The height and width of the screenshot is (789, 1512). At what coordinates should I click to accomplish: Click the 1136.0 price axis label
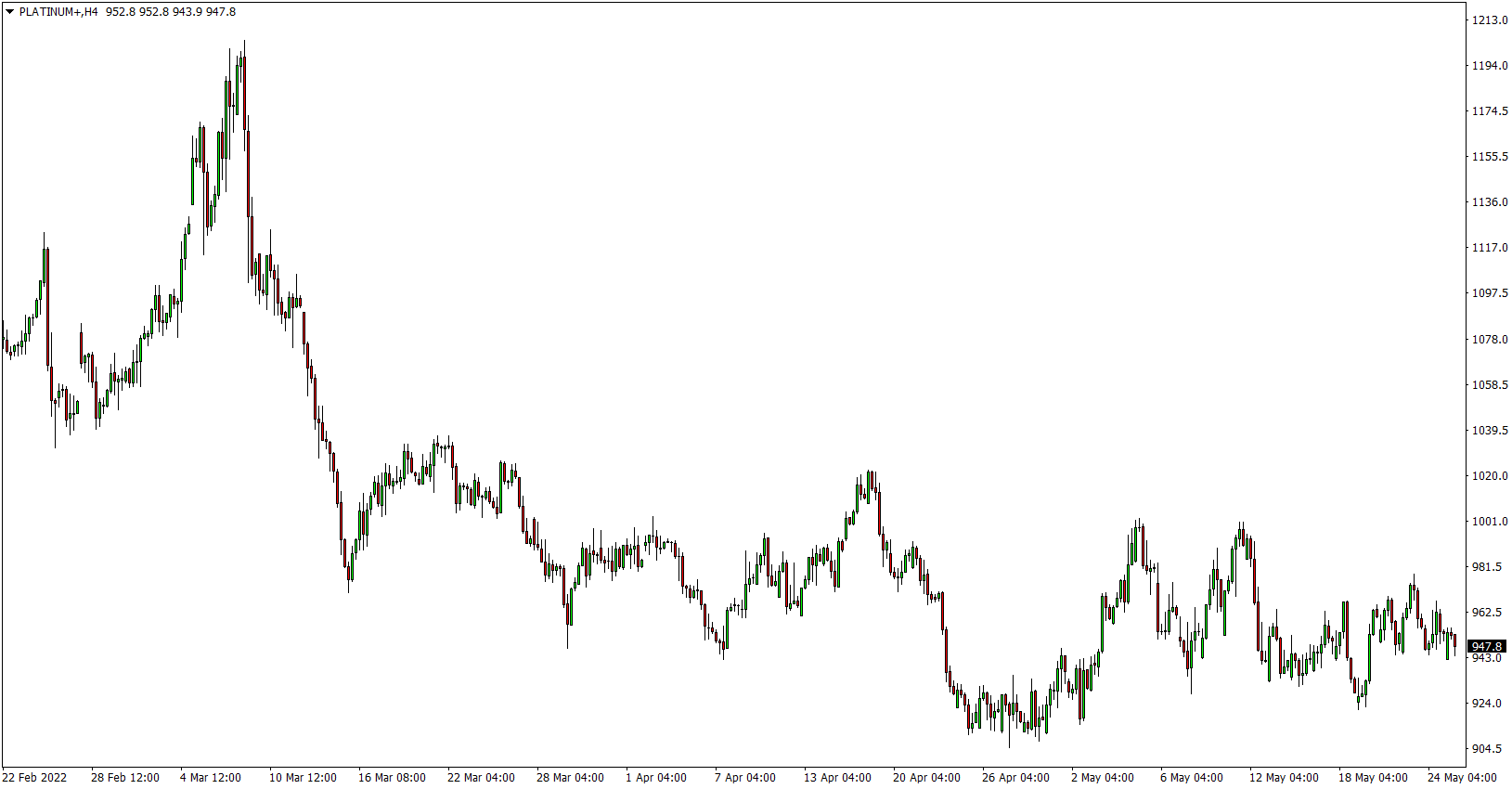(1490, 202)
